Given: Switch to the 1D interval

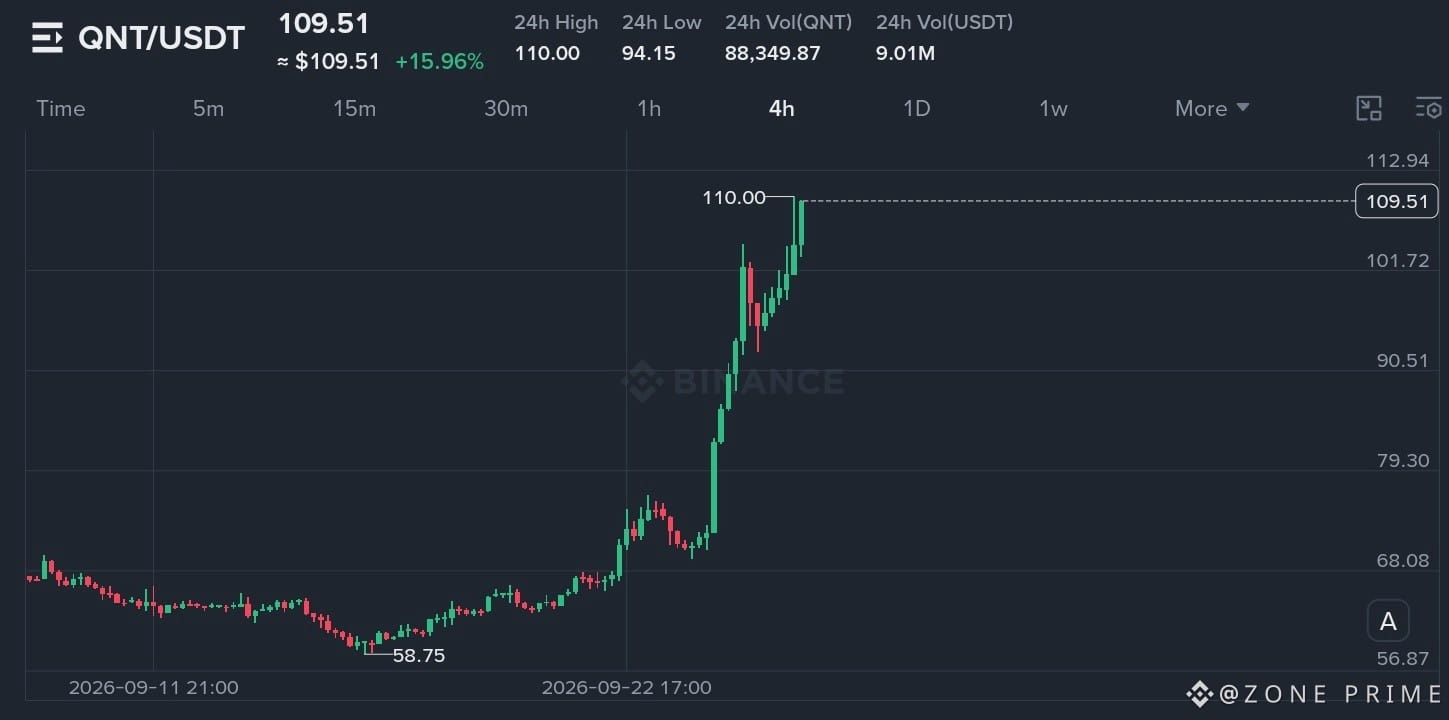Looking at the screenshot, I should tap(917, 108).
